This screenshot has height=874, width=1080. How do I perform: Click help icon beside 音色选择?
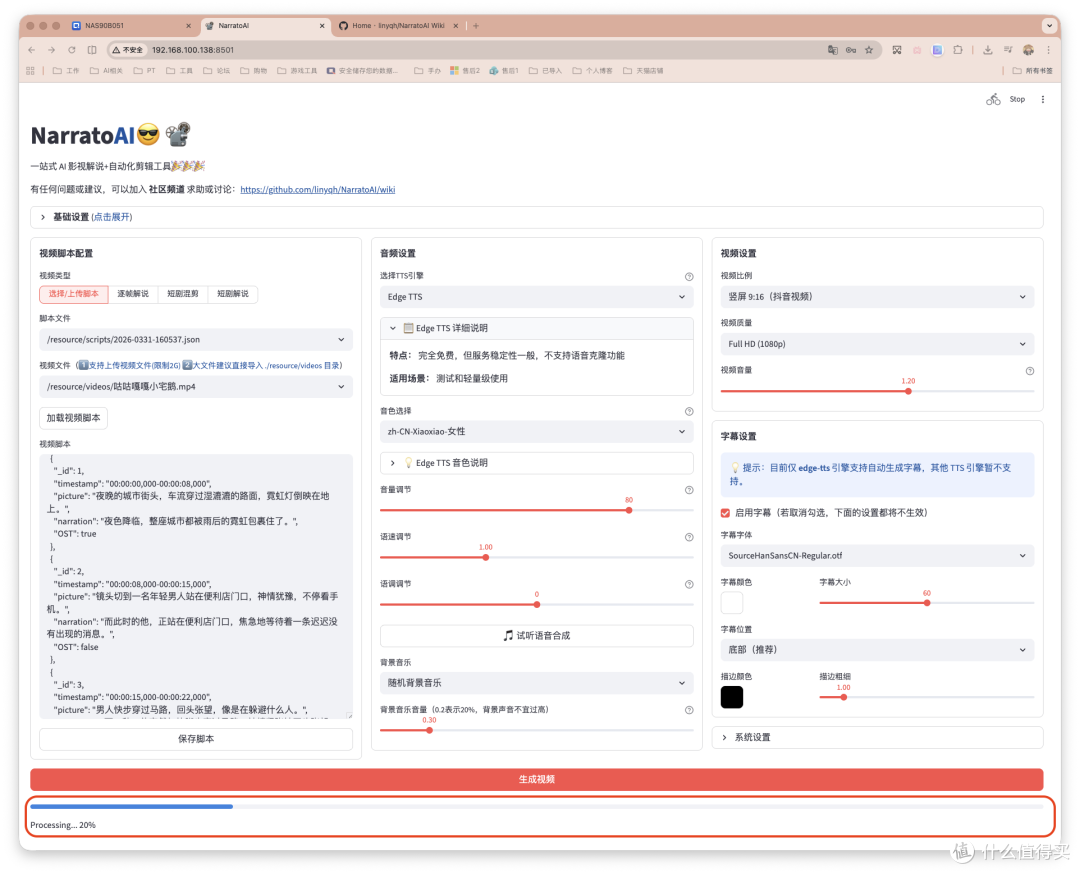[689, 411]
